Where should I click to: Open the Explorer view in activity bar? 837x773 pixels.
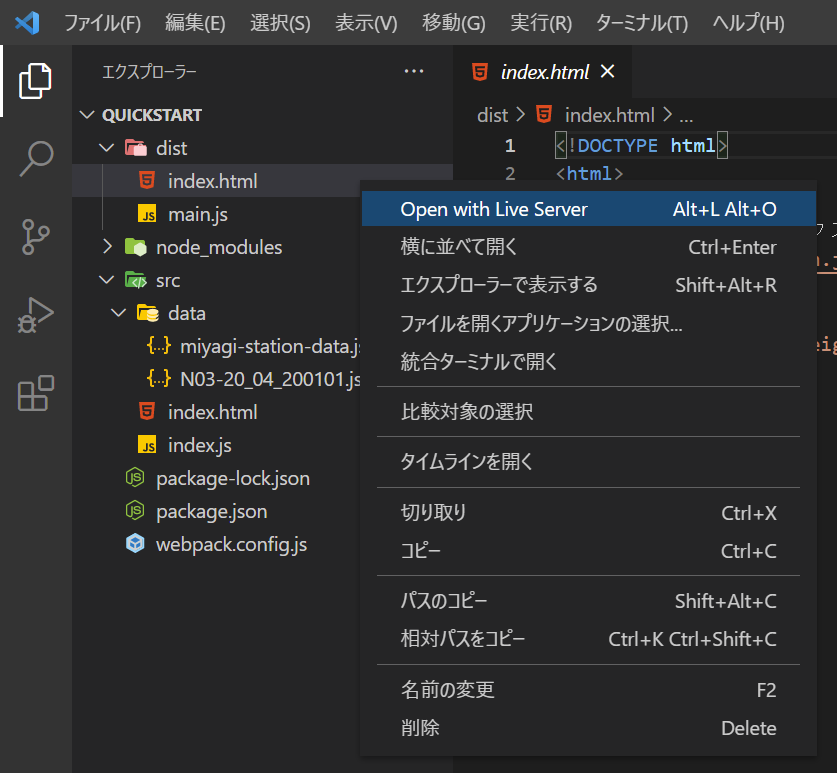[x=35, y=81]
